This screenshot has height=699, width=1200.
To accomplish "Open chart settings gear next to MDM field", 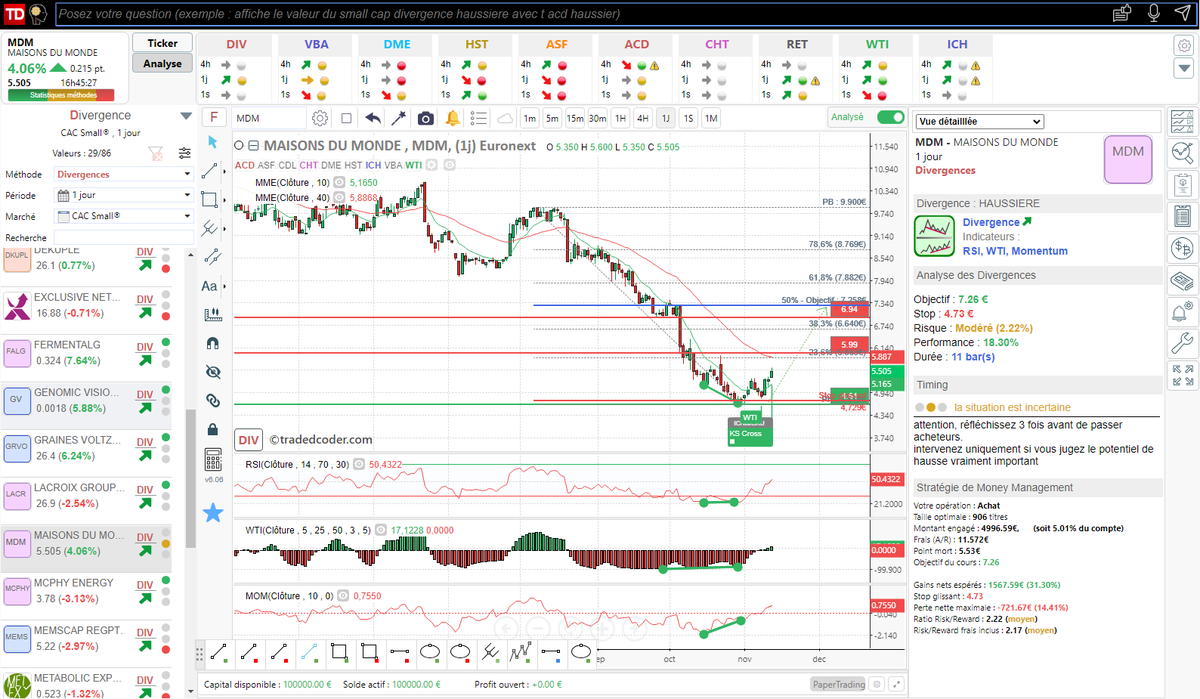I will [x=320, y=118].
